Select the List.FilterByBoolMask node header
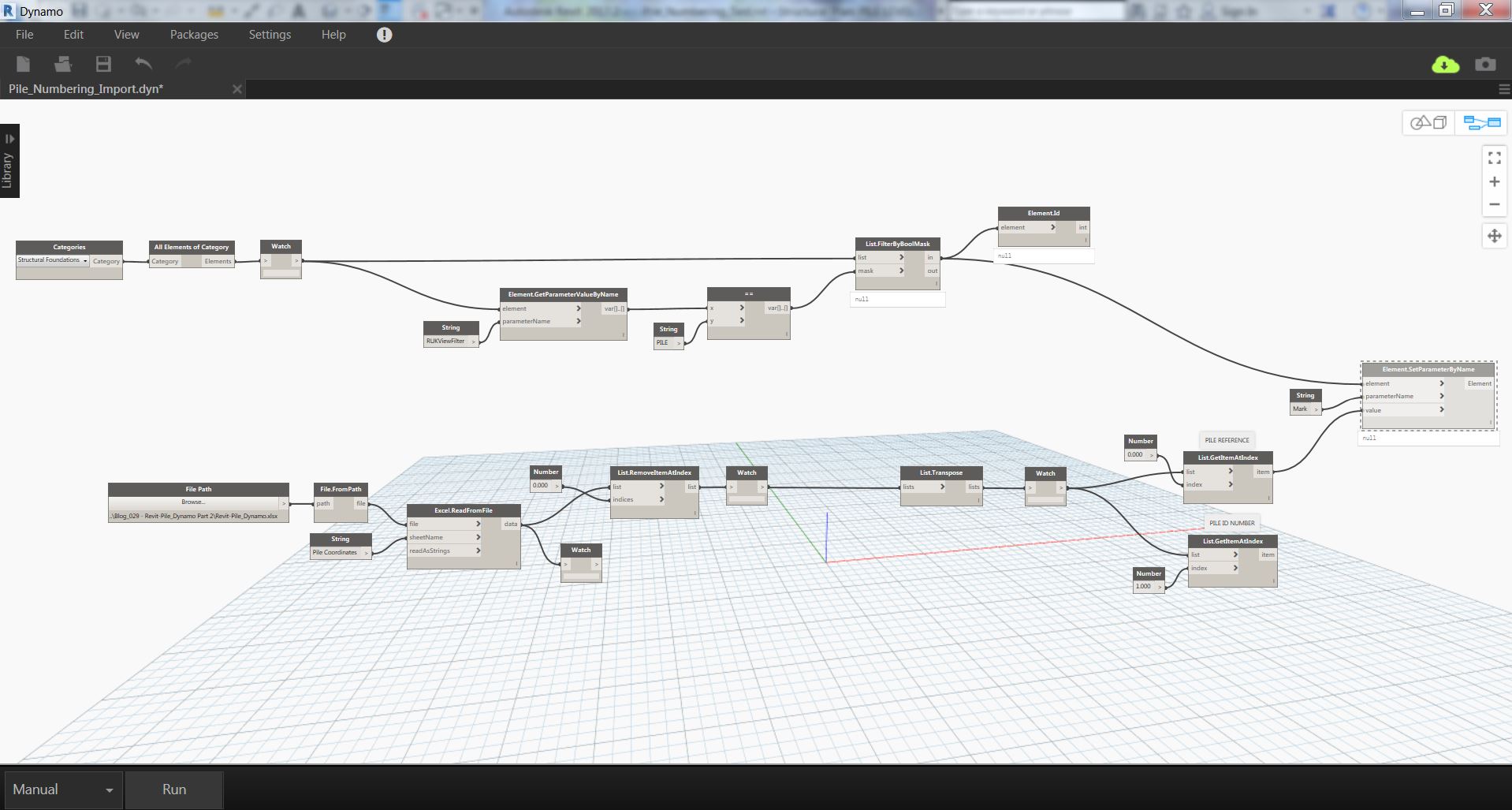The image size is (1512, 810). 897,244
